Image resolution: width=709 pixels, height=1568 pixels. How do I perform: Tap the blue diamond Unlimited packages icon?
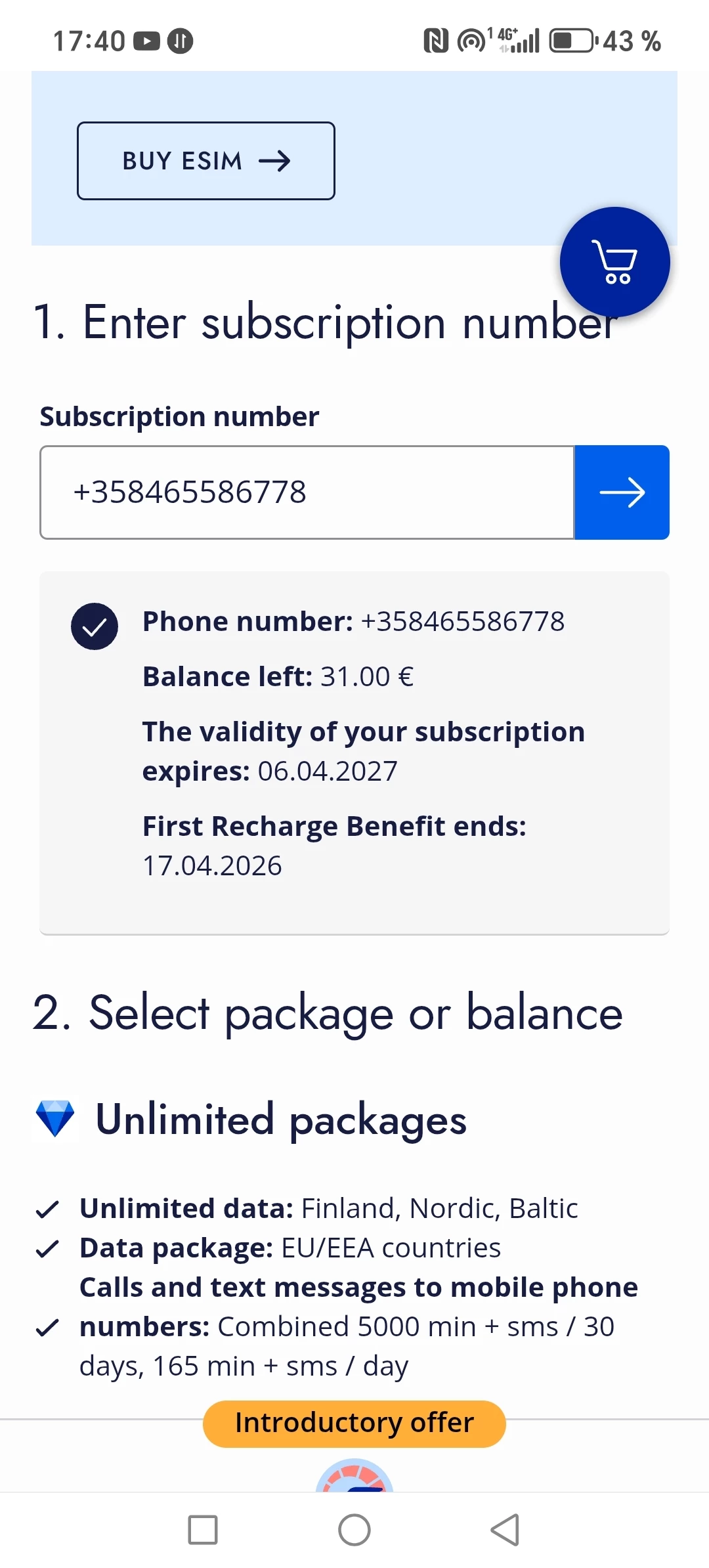tap(55, 1119)
